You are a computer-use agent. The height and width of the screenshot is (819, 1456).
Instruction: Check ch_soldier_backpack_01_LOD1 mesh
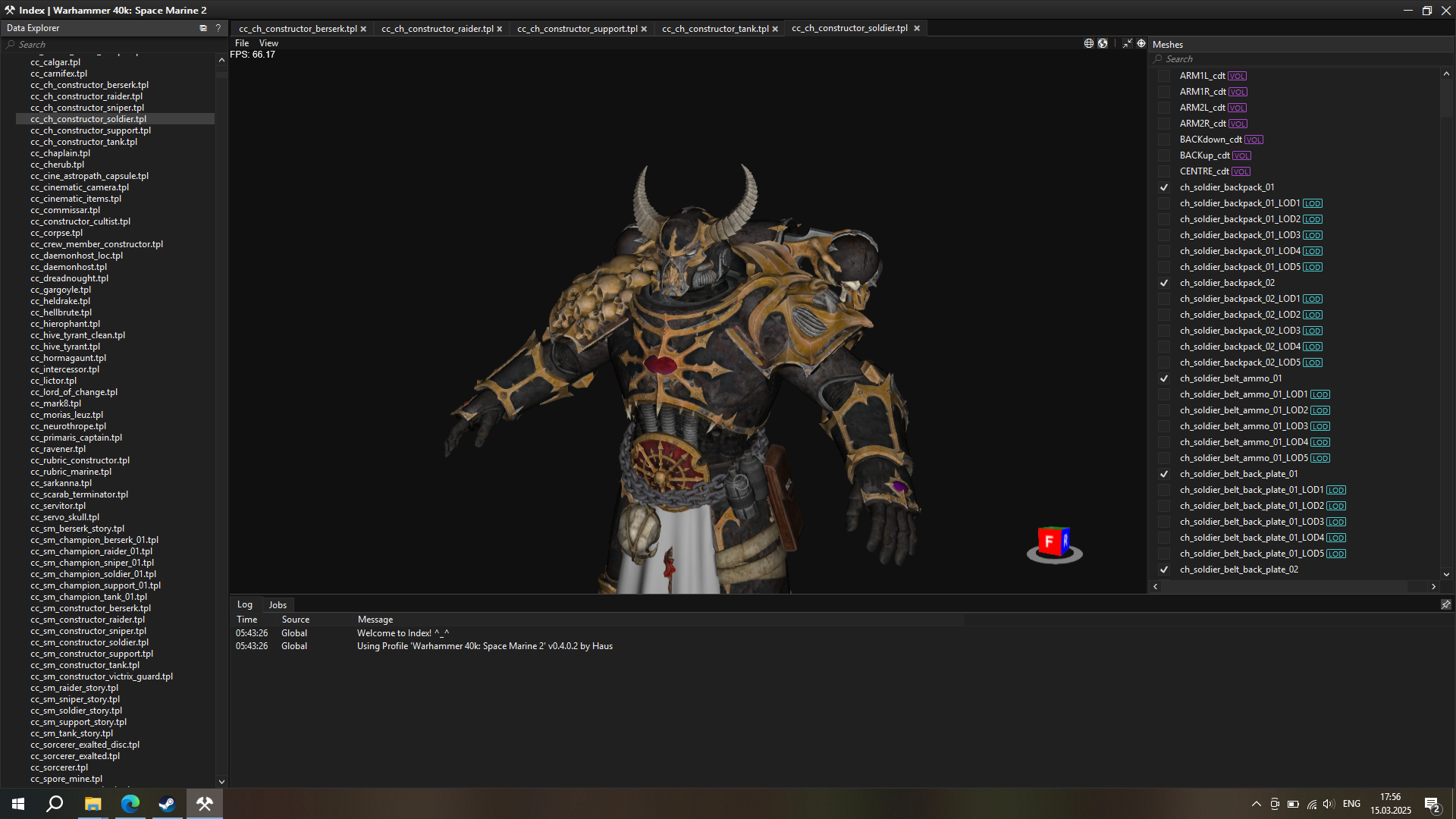click(1164, 203)
